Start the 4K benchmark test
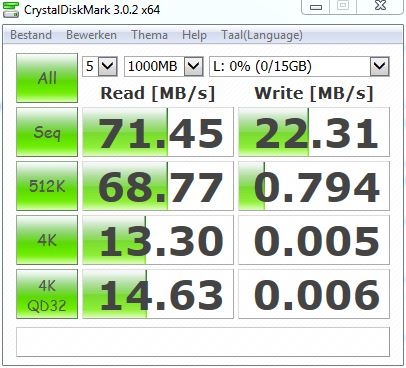 tap(47, 240)
